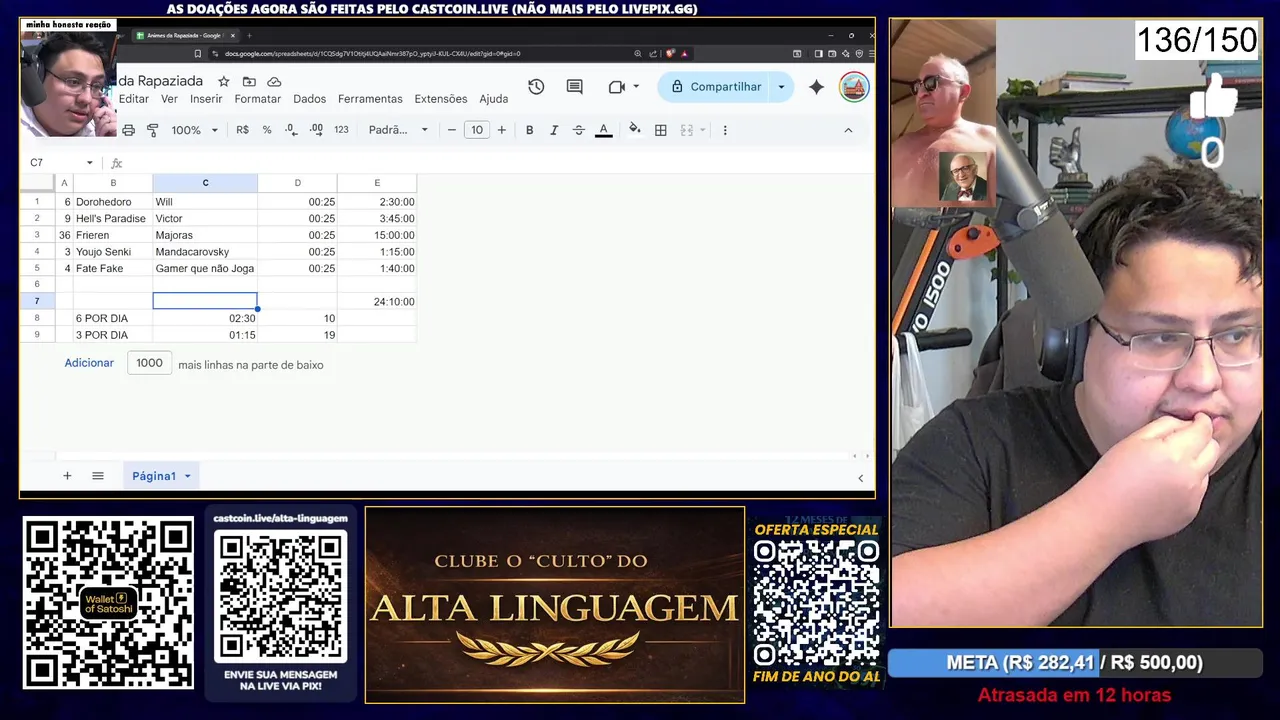Start a video meeting camera icon

616,87
